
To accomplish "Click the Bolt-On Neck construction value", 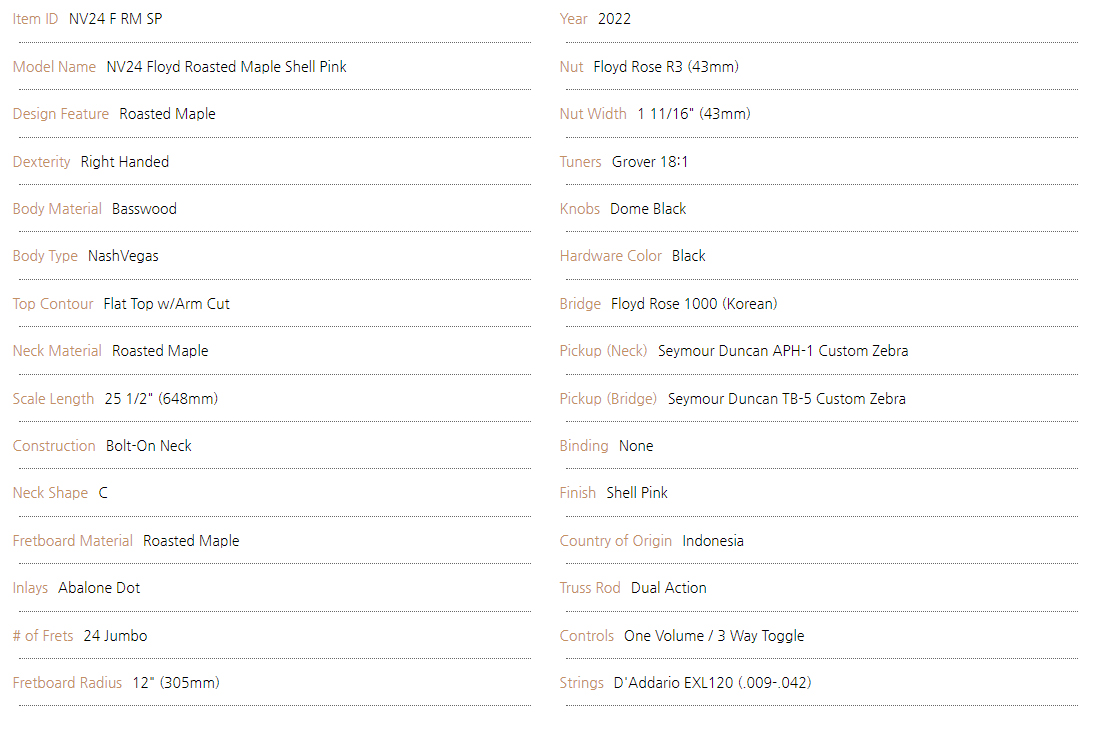I will 149,446.
